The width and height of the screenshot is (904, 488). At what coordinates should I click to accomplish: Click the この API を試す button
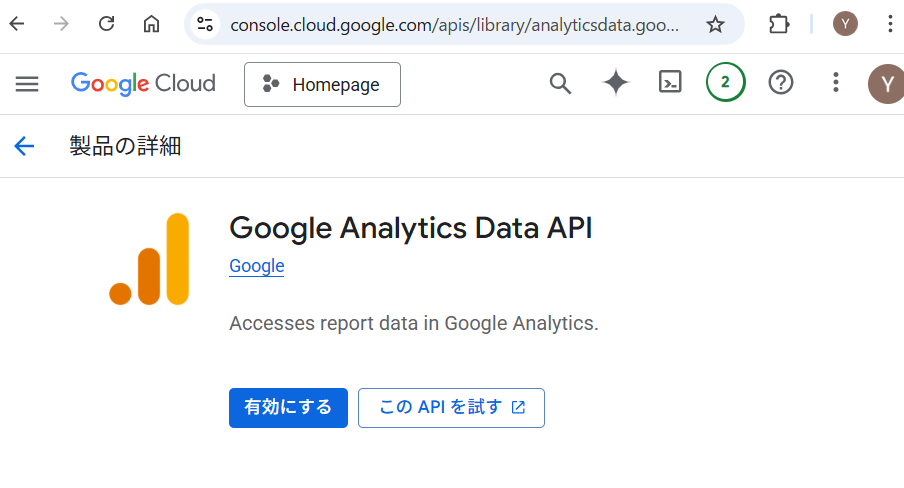(x=451, y=407)
